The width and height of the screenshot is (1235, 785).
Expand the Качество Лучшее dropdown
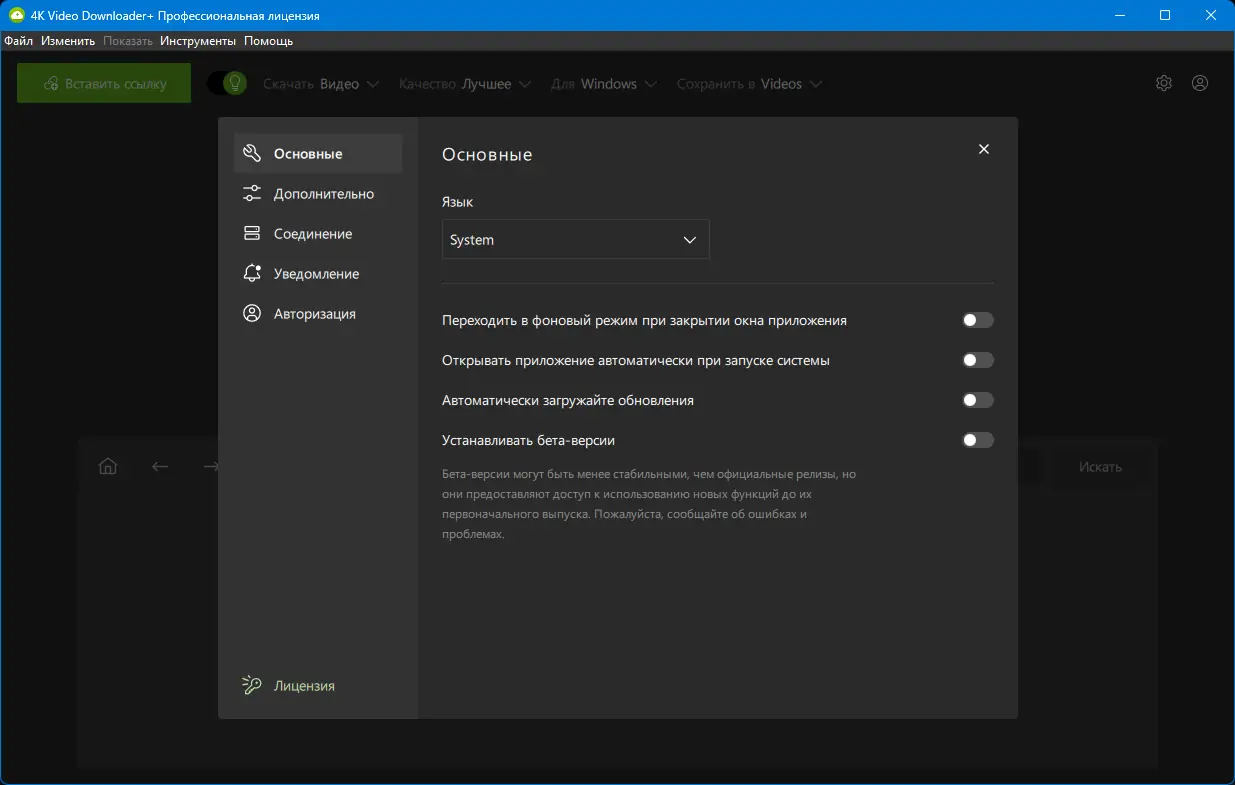tap(465, 84)
